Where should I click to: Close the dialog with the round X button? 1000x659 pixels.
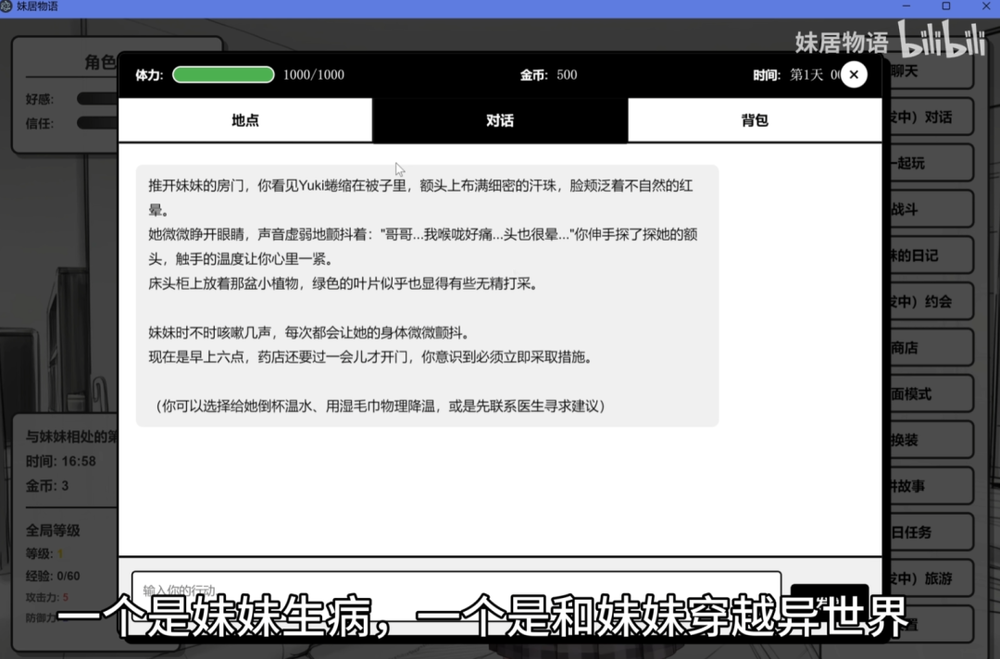pos(853,74)
